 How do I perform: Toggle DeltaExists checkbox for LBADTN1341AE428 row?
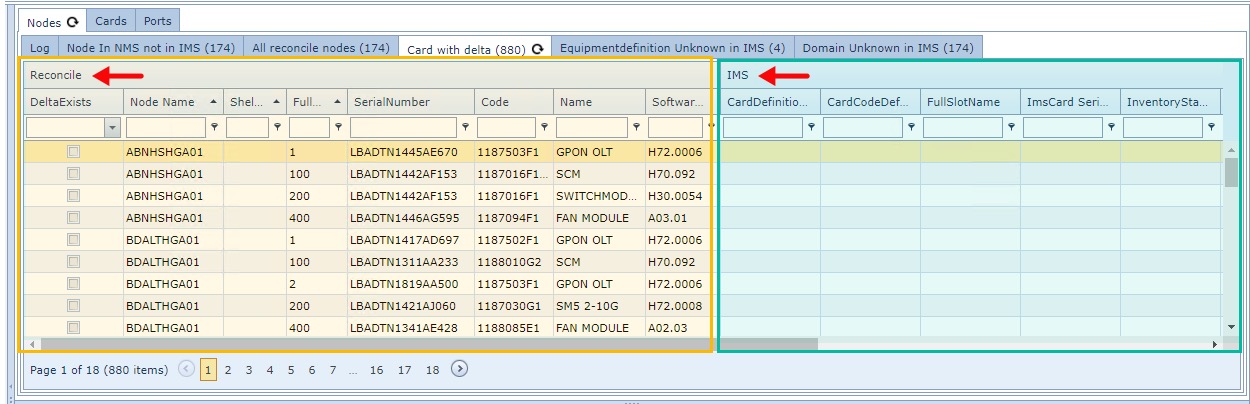click(73, 327)
